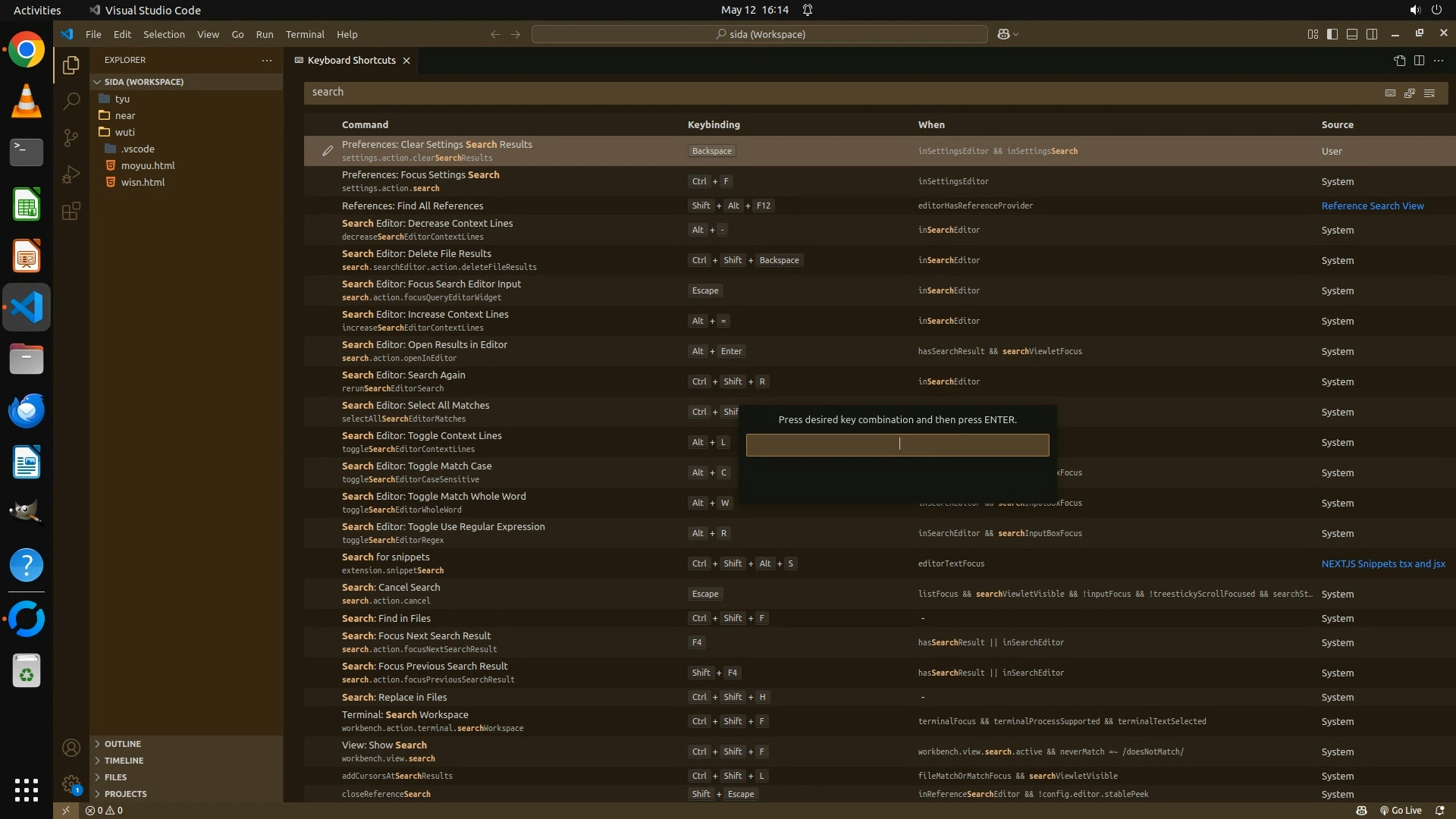Expand the TIMELINE section
The height and width of the screenshot is (819, 1456).
(124, 761)
